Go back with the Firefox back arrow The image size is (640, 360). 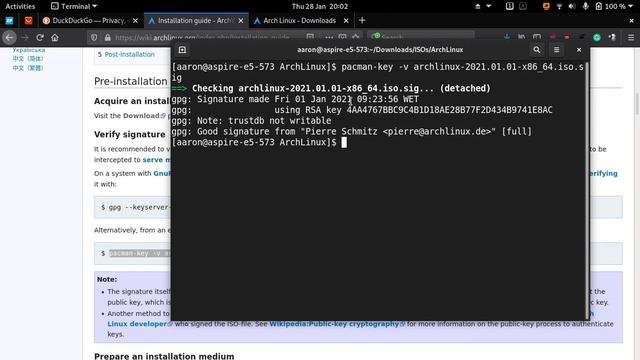[9, 38]
